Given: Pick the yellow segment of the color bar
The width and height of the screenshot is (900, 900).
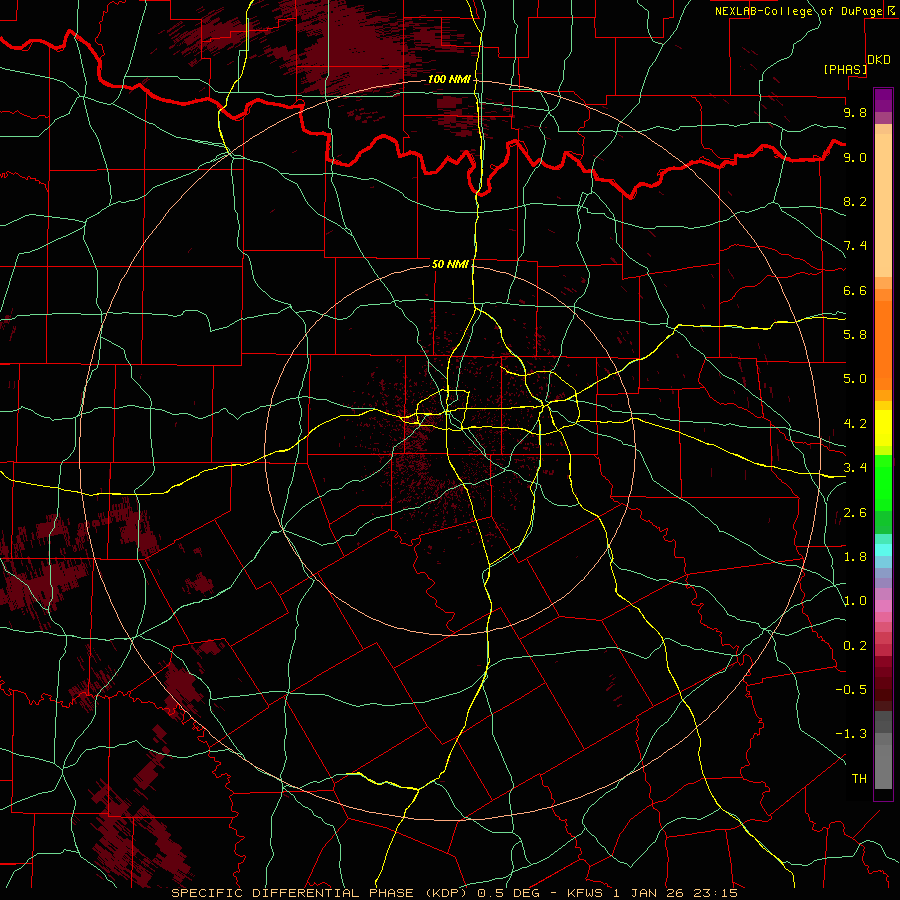Looking at the screenshot, I should 883,428.
